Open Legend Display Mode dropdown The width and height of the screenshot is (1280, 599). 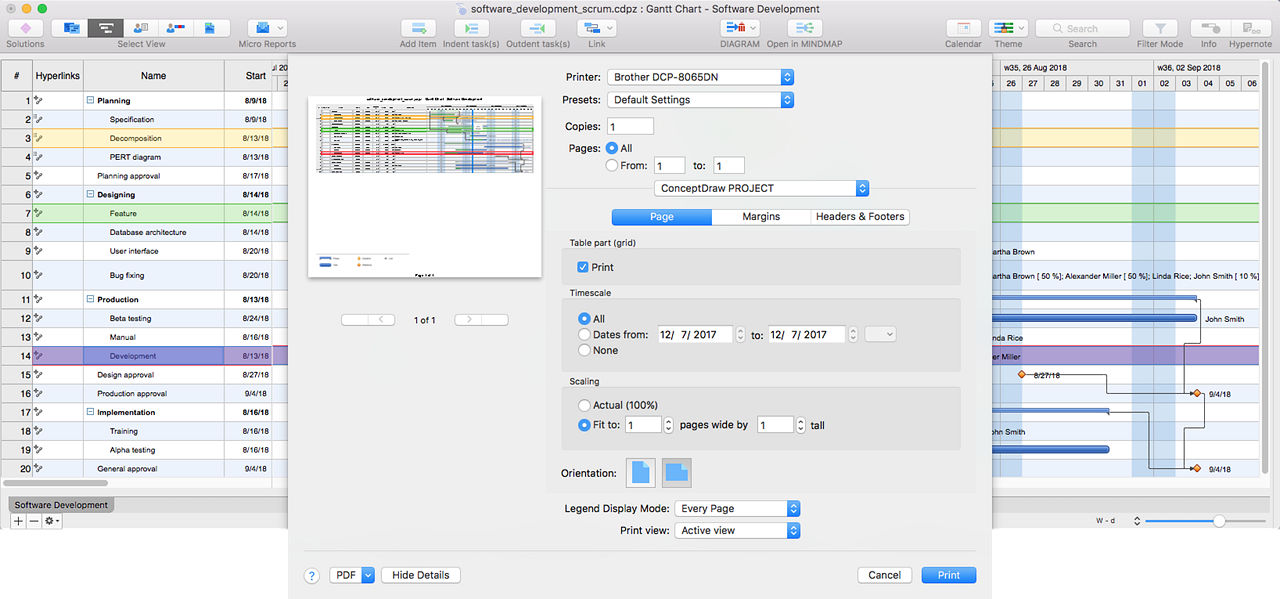(x=738, y=509)
